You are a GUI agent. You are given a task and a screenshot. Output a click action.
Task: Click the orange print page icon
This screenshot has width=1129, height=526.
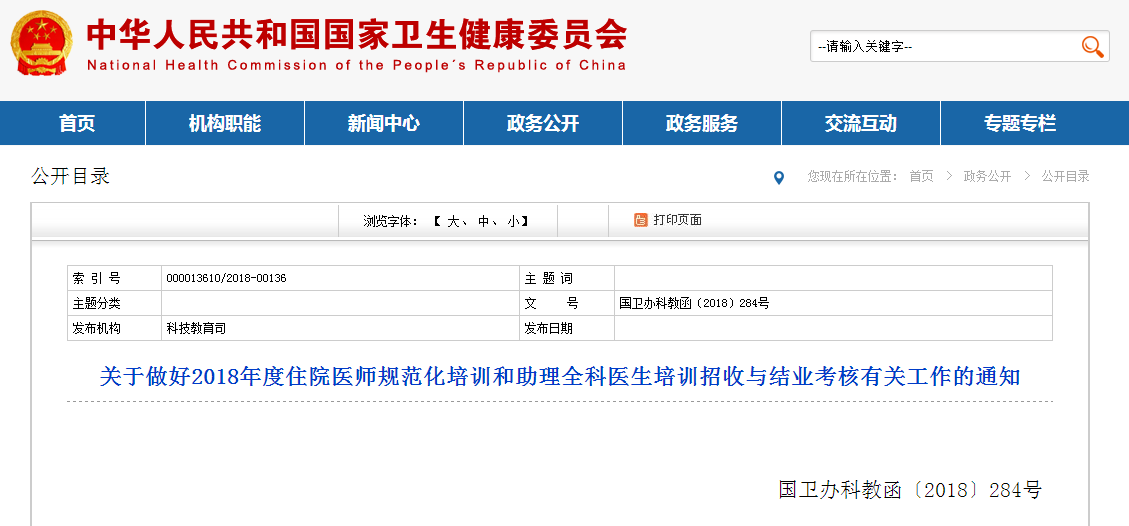(x=641, y=220)
